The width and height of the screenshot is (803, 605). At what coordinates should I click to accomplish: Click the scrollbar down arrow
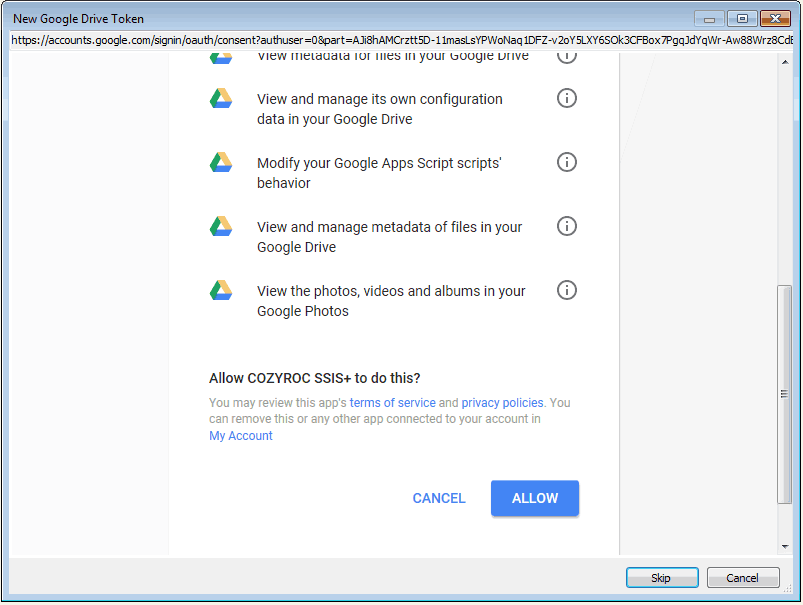(x=785, y=547)
